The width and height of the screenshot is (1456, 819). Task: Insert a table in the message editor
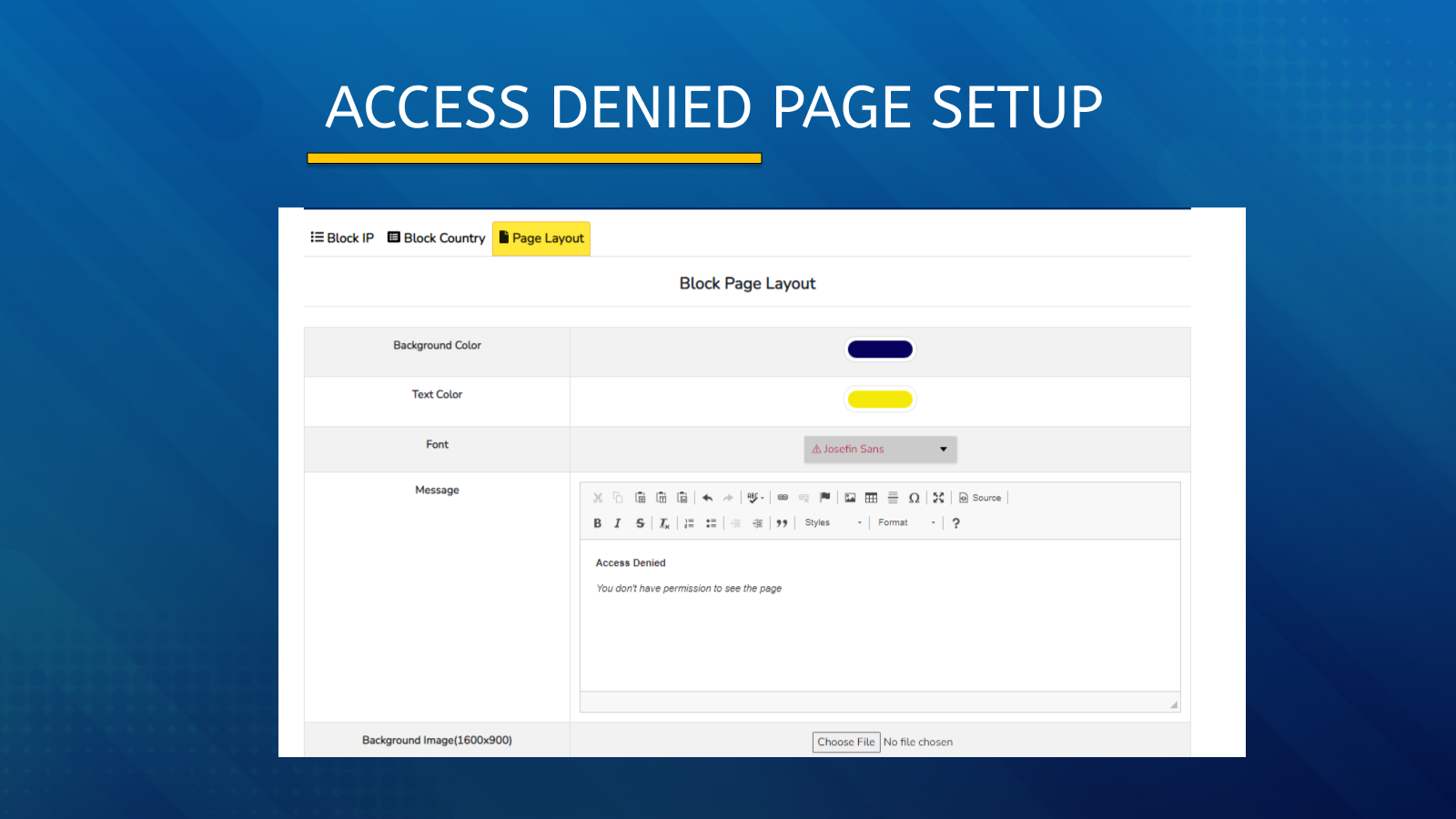click(x=872, y=498)
